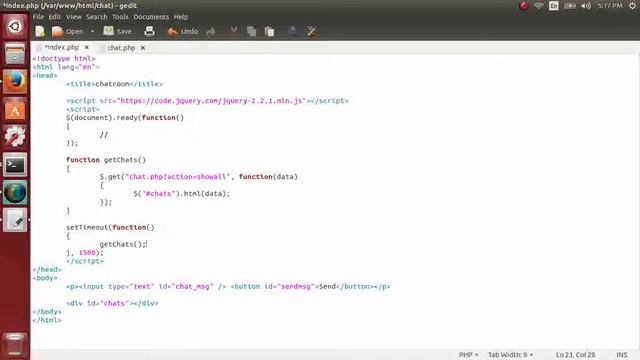The width and height of the screenshot is (640, 360).
Task: Open the battery indicator menu
Action: point(570,6)
